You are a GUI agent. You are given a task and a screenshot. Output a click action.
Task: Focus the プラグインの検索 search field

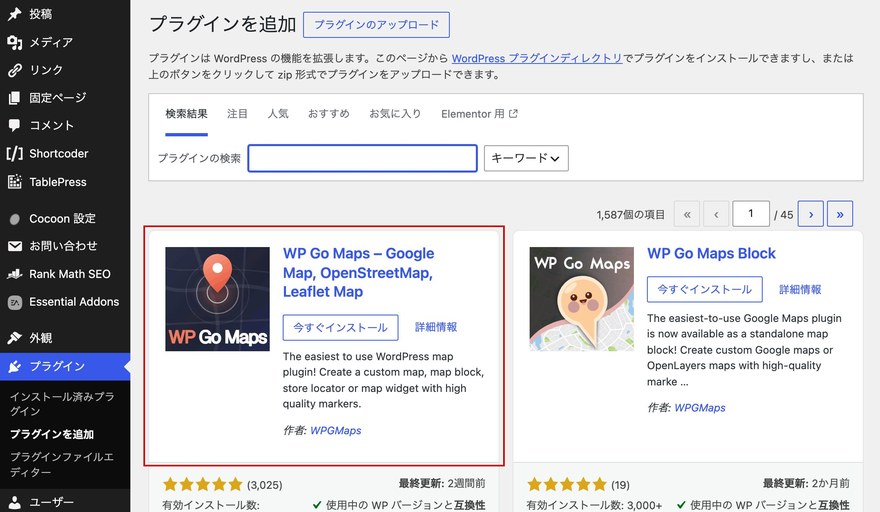tap(363, 158)
